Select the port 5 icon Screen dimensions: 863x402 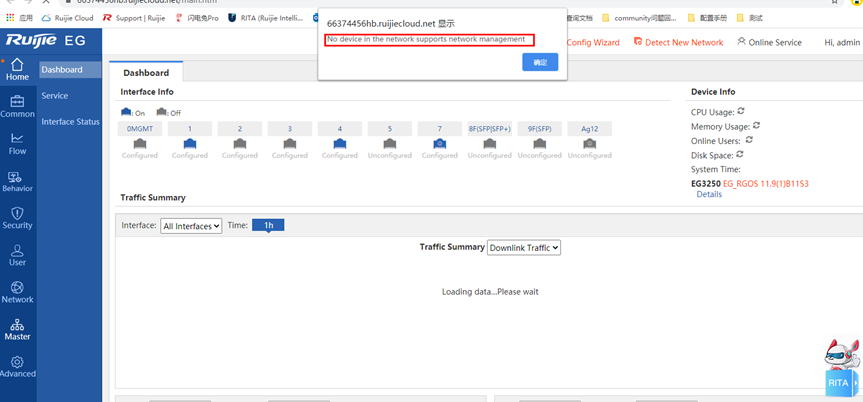pos(390,144)
